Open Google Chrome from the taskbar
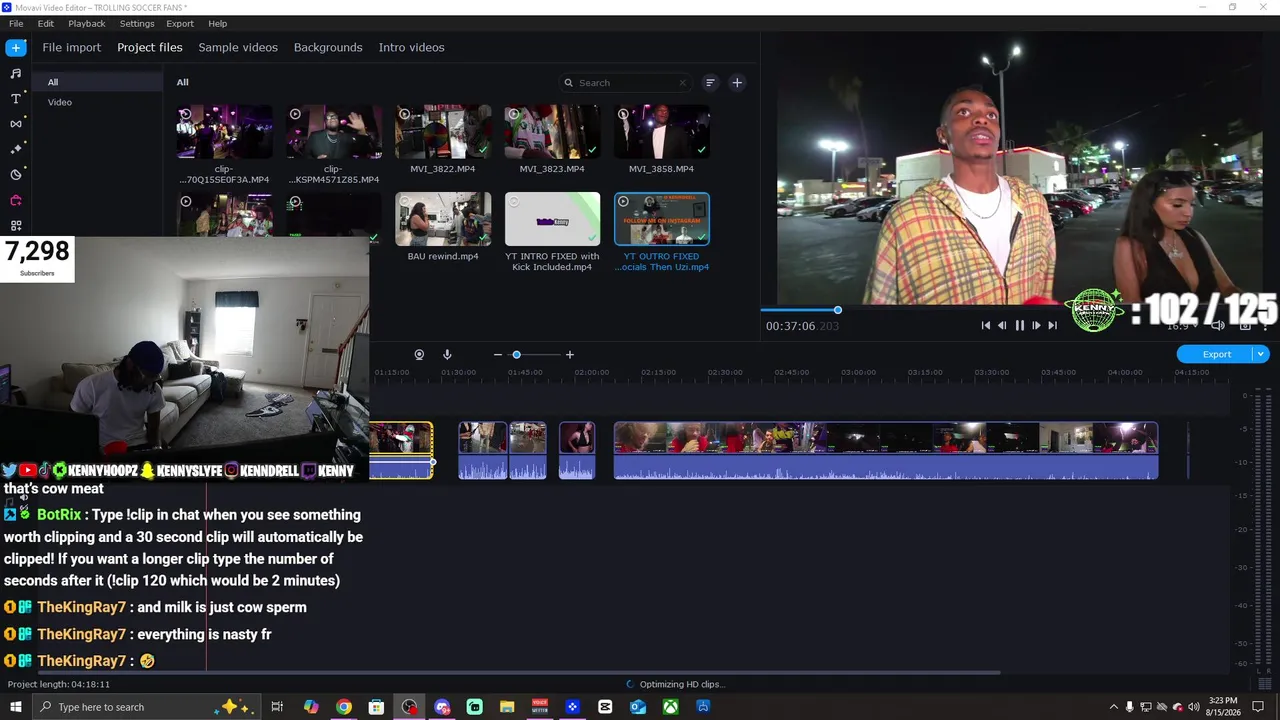 344,707
